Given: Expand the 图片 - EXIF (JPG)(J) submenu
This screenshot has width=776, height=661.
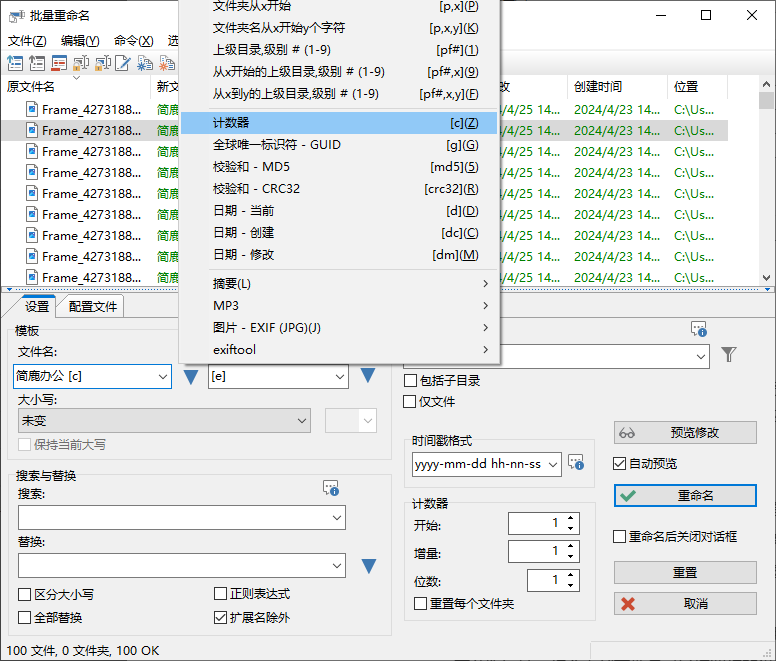Looking at the screenshot, I should (x=340, y=328).
